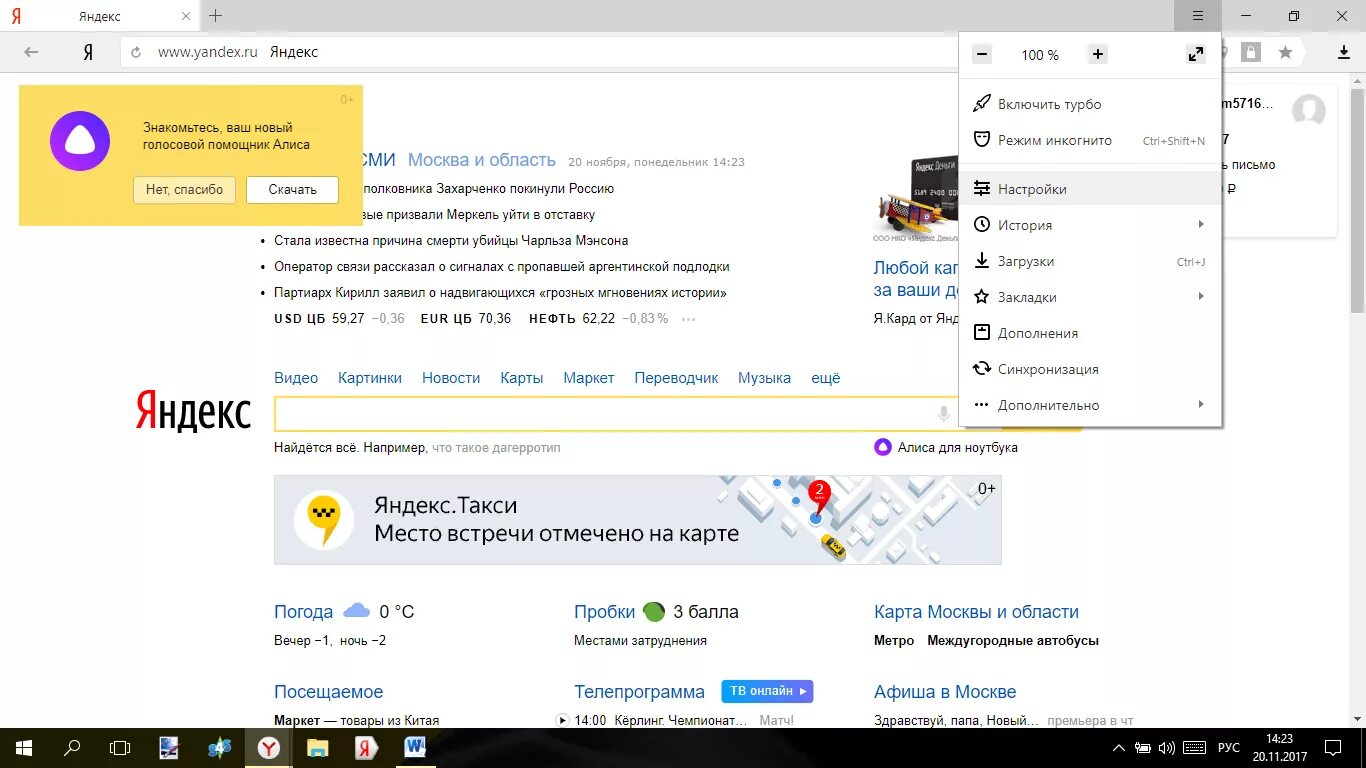
Task: Click the taskbar search magnifier icon
Action: coord(72,747)
